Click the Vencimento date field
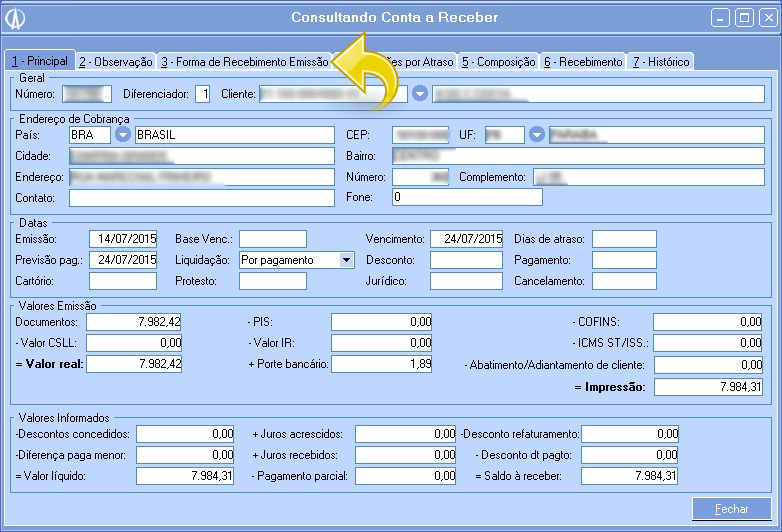The width and height of the screenshot is (782, 532). coord(466,239)
